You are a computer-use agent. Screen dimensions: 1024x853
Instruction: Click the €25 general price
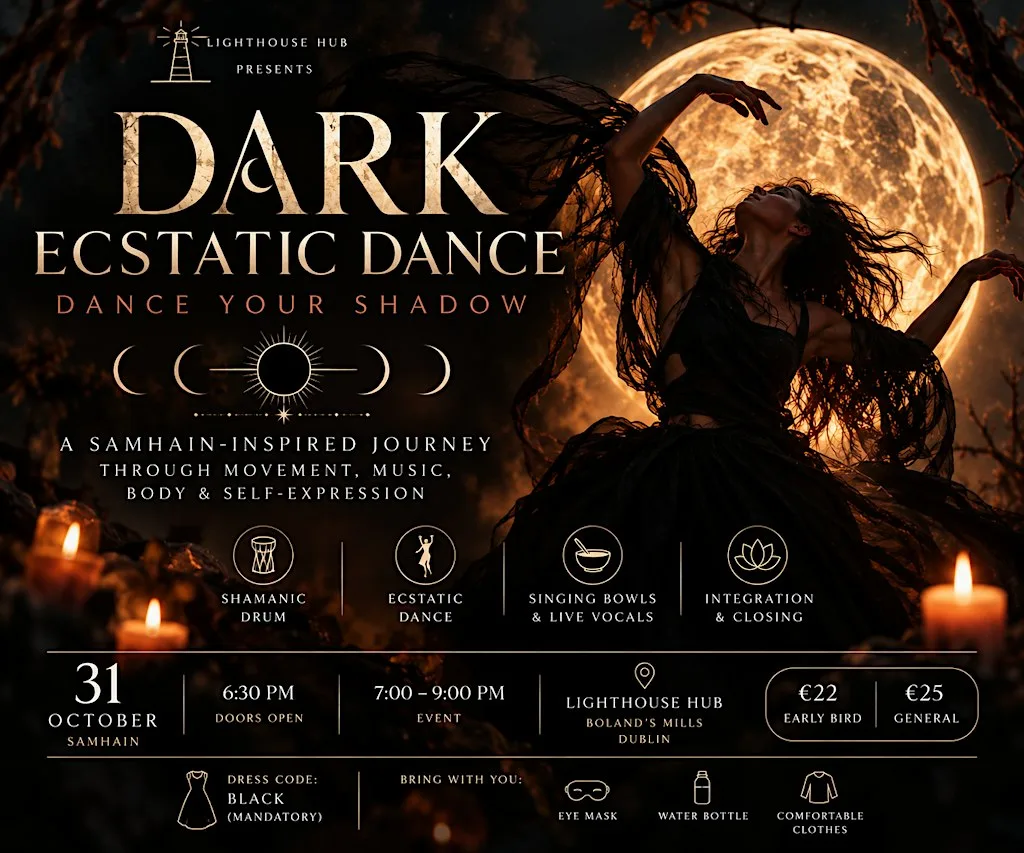[x=924, y=692]
